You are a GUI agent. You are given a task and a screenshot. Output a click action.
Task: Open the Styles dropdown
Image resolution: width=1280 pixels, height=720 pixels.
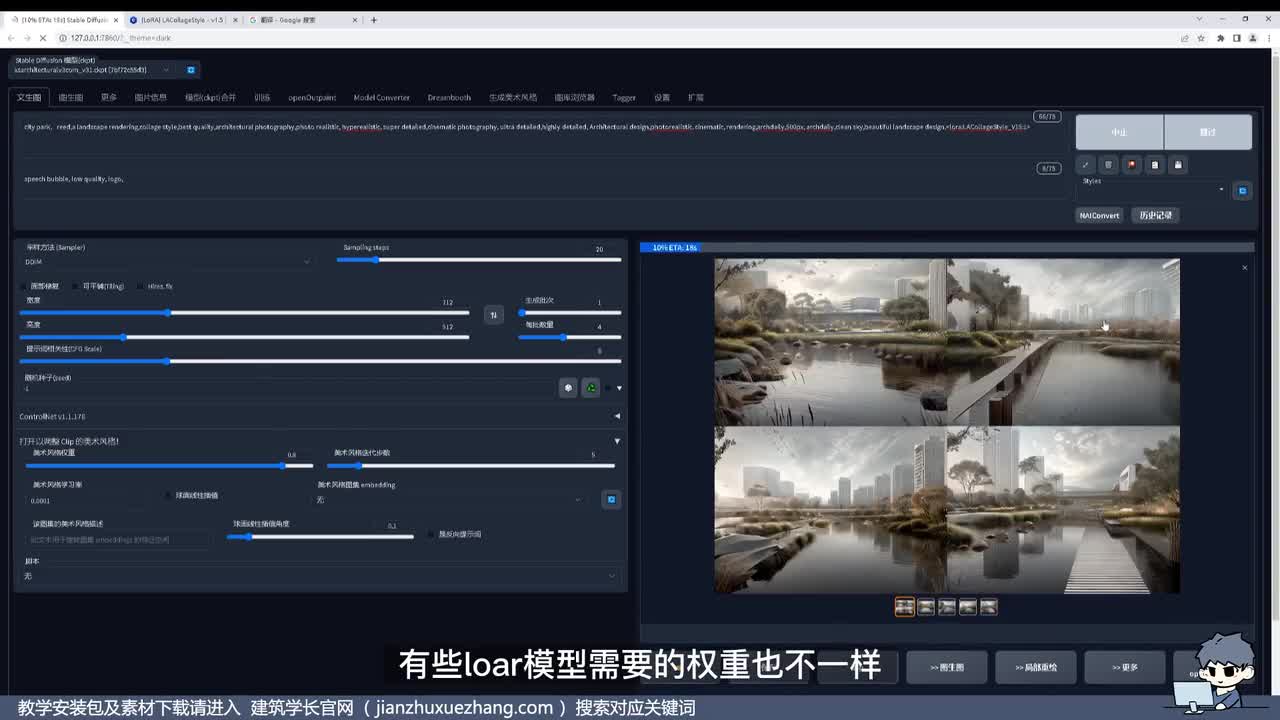point(1152,190)
